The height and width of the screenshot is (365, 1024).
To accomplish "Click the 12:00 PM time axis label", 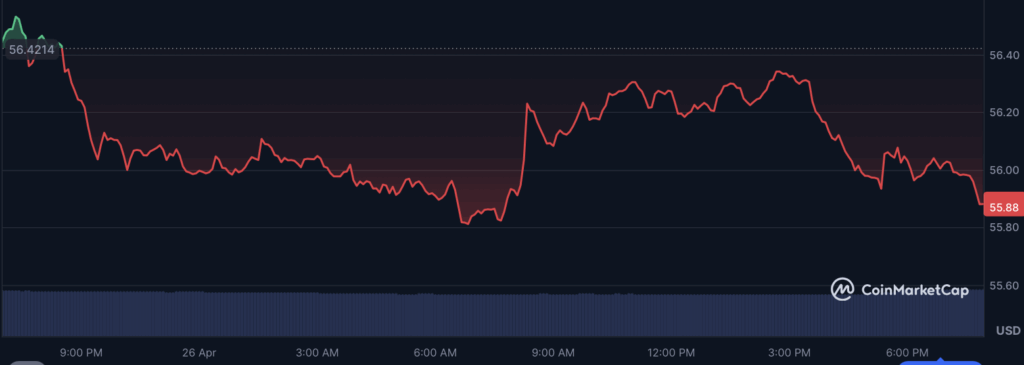I will point(671,352).
